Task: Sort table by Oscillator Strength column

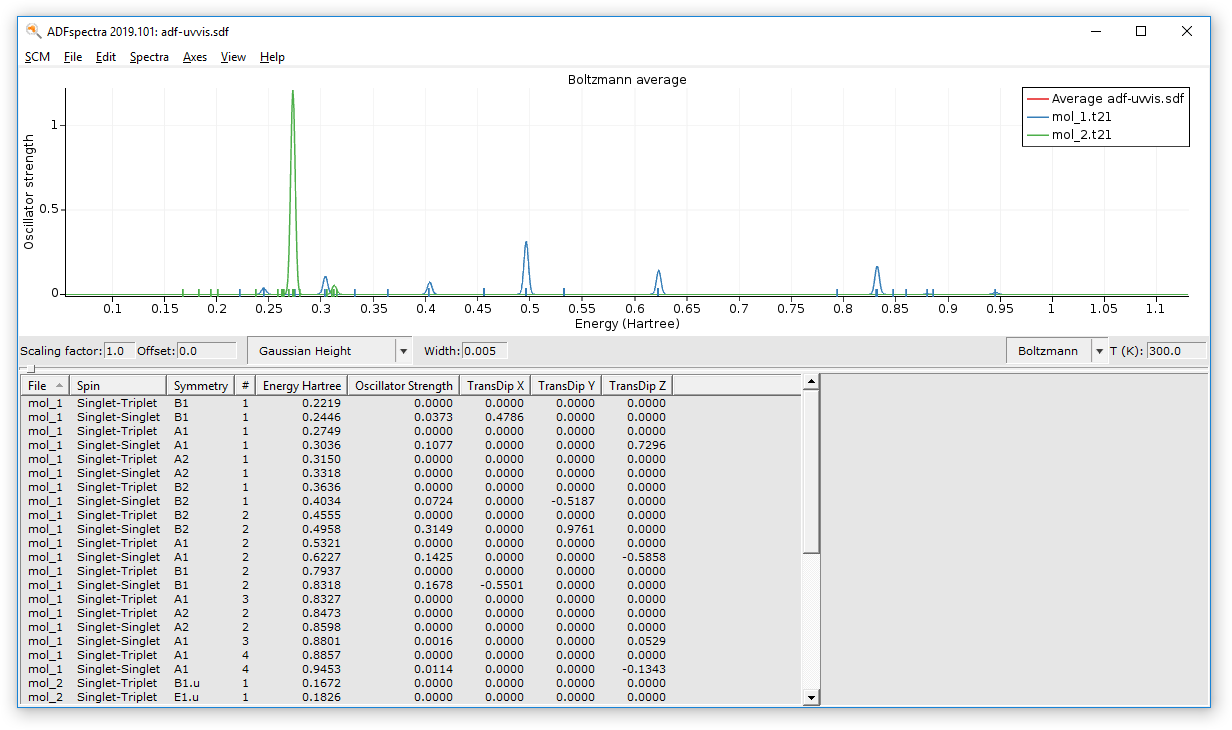Action: [403, 384]
